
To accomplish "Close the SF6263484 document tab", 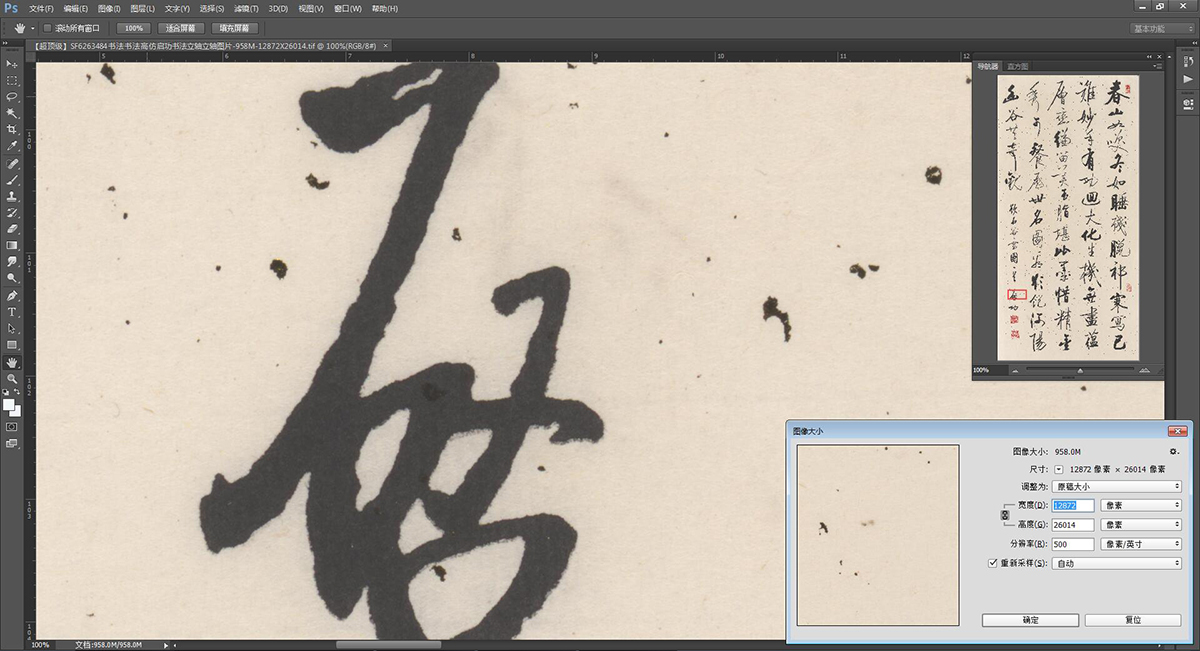I will 386,46.
